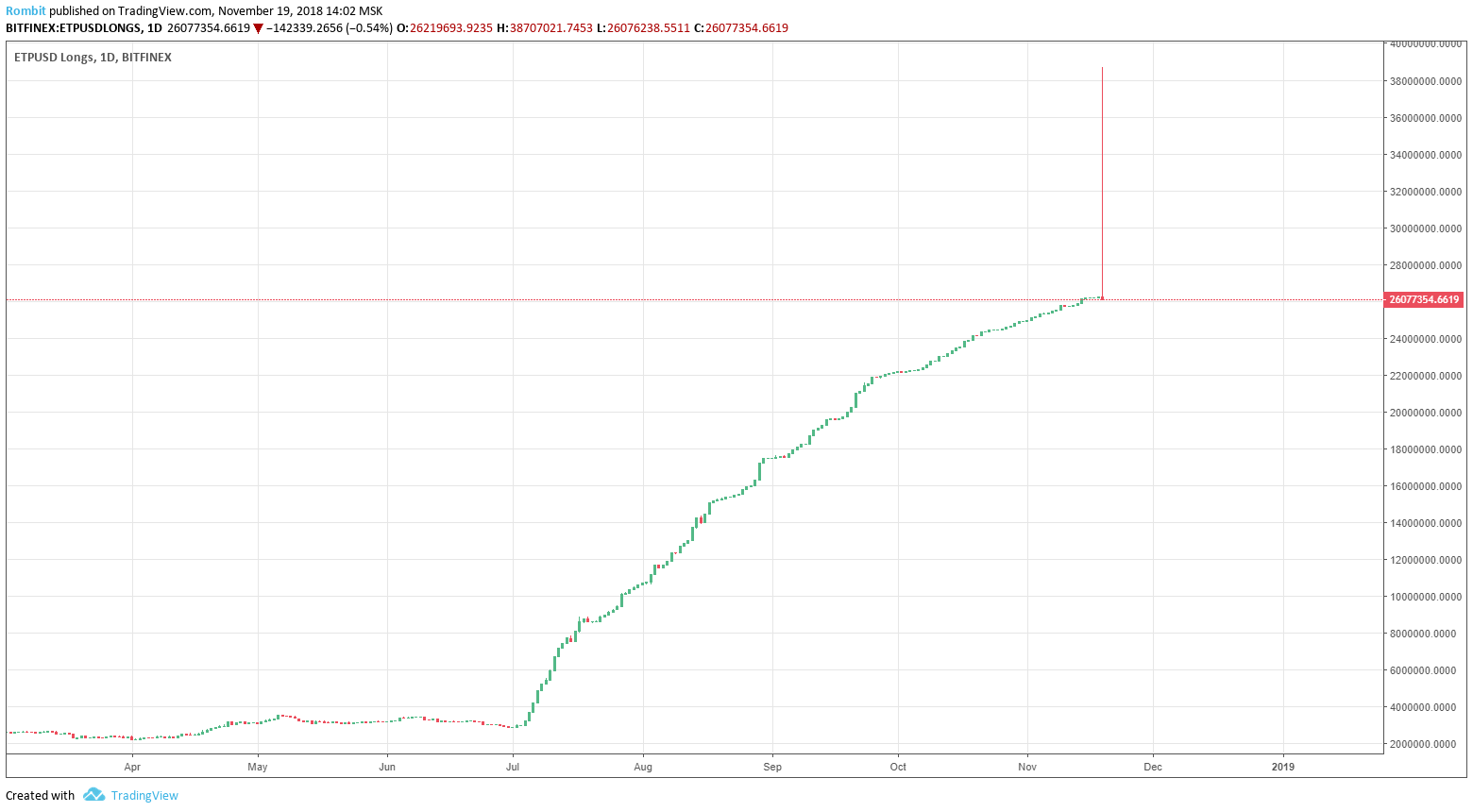
Task: Click the tall wick of the latest candle
Action: tap(1102, 181)
